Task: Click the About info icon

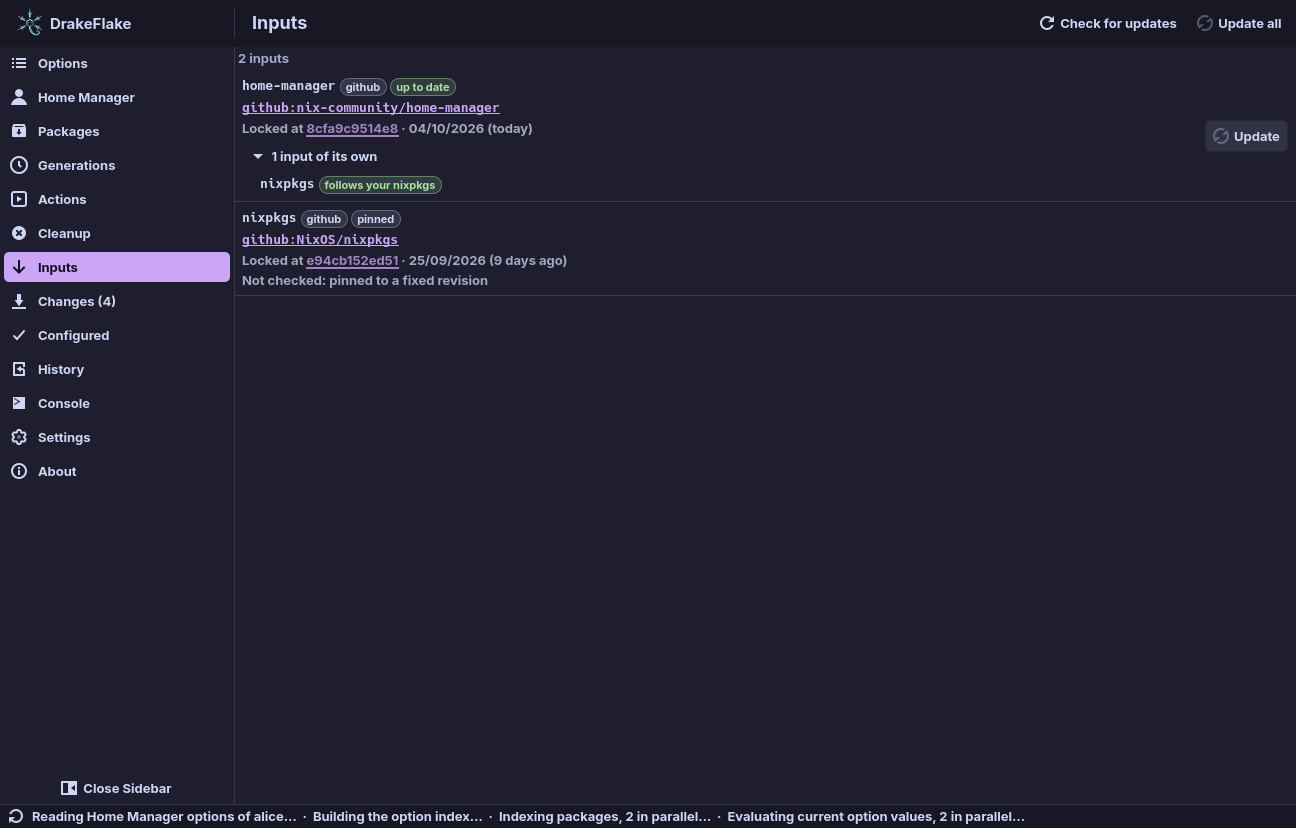Action: tap(19, 471)
